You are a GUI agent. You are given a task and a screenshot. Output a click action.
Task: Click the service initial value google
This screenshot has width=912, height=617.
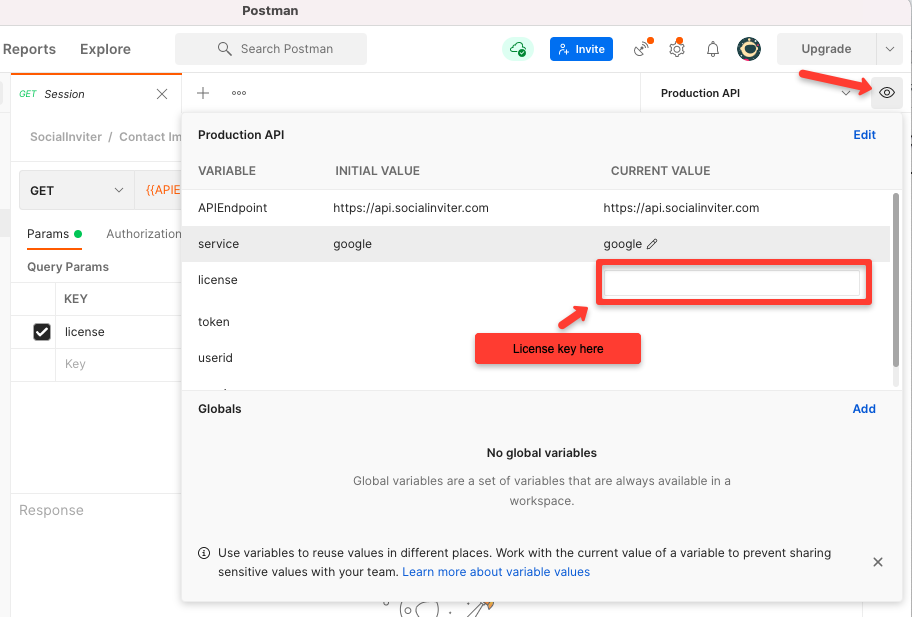point(352,244)
